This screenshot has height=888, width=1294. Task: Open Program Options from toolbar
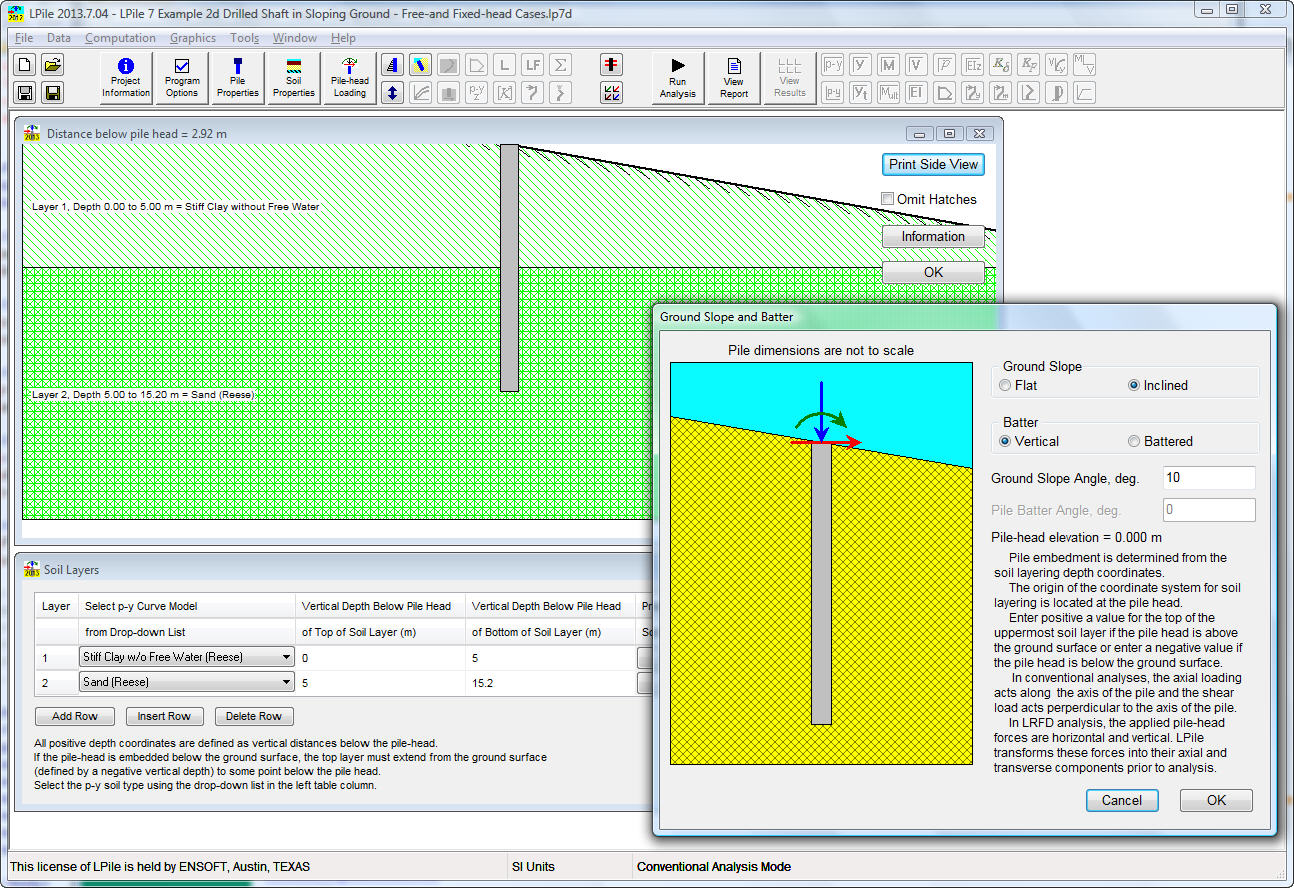182,78
